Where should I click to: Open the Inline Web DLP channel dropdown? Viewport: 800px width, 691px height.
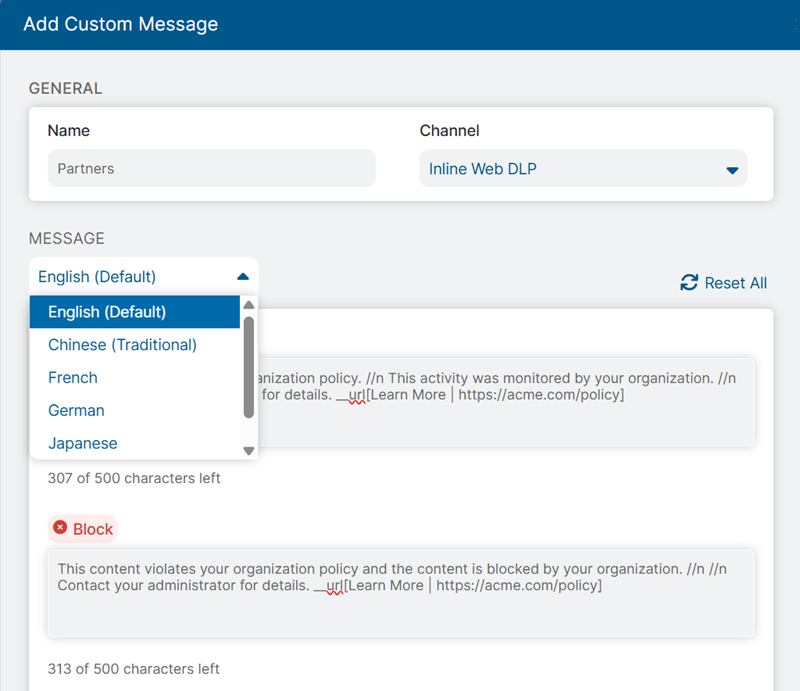coord(582,169)
